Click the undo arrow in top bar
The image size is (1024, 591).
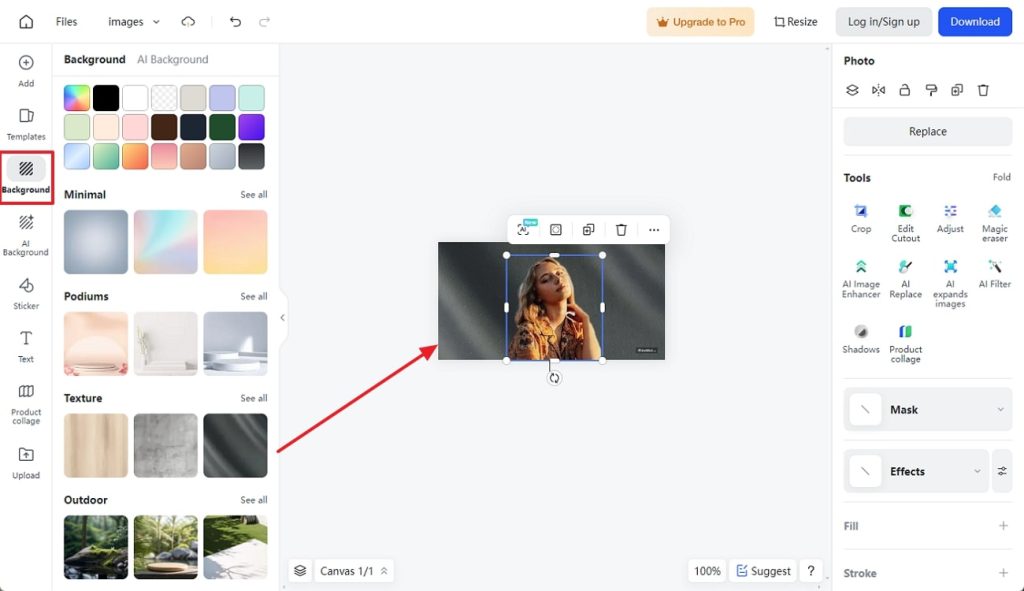tap(235, 22)
